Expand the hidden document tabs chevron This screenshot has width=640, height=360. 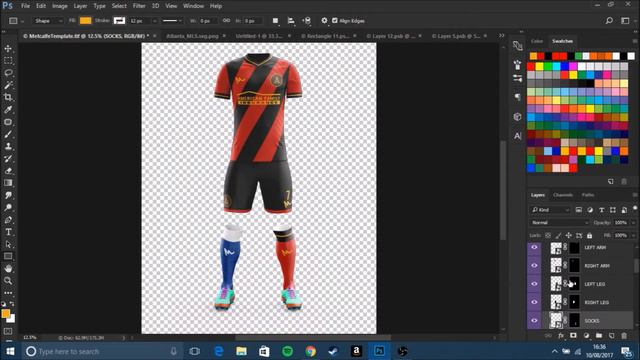tap(502, 36)
